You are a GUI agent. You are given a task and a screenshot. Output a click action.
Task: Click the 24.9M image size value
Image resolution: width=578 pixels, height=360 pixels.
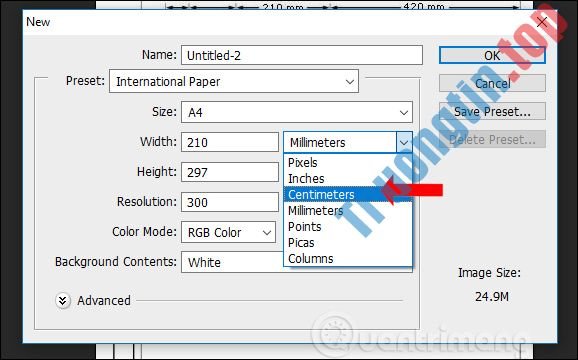[492, 297]
